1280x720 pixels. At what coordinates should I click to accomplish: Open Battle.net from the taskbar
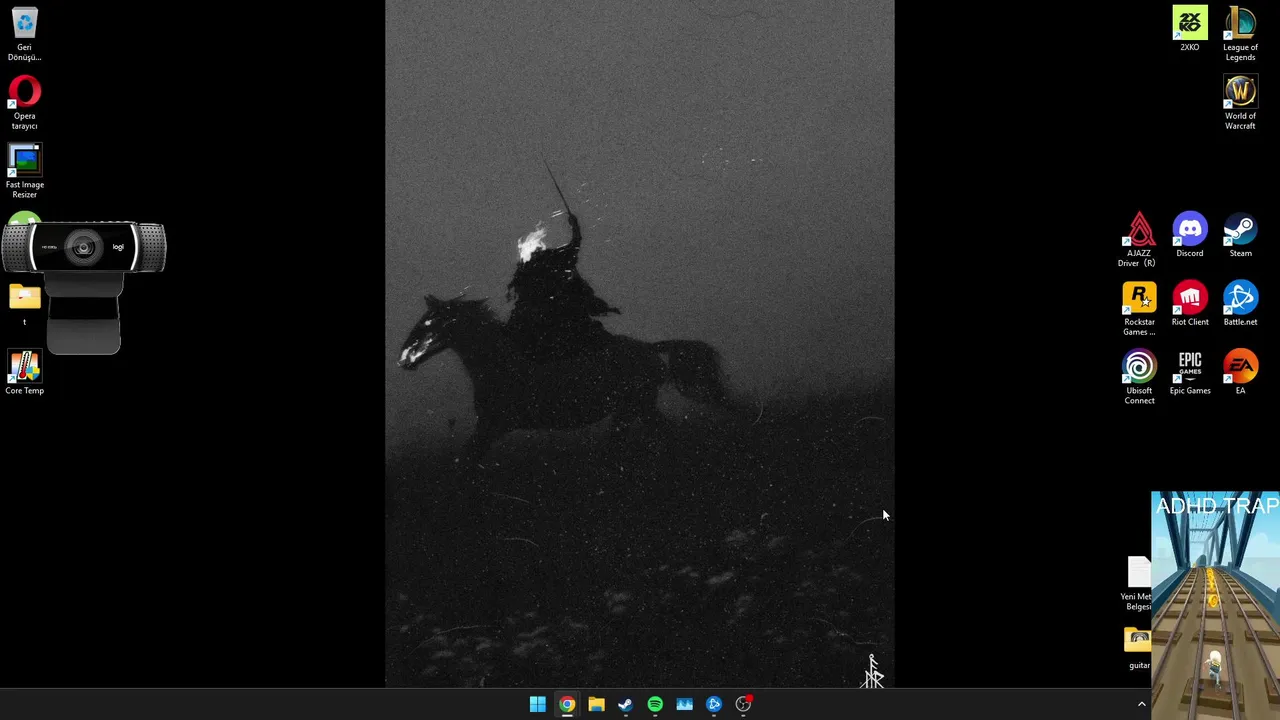tap(714, 704)
